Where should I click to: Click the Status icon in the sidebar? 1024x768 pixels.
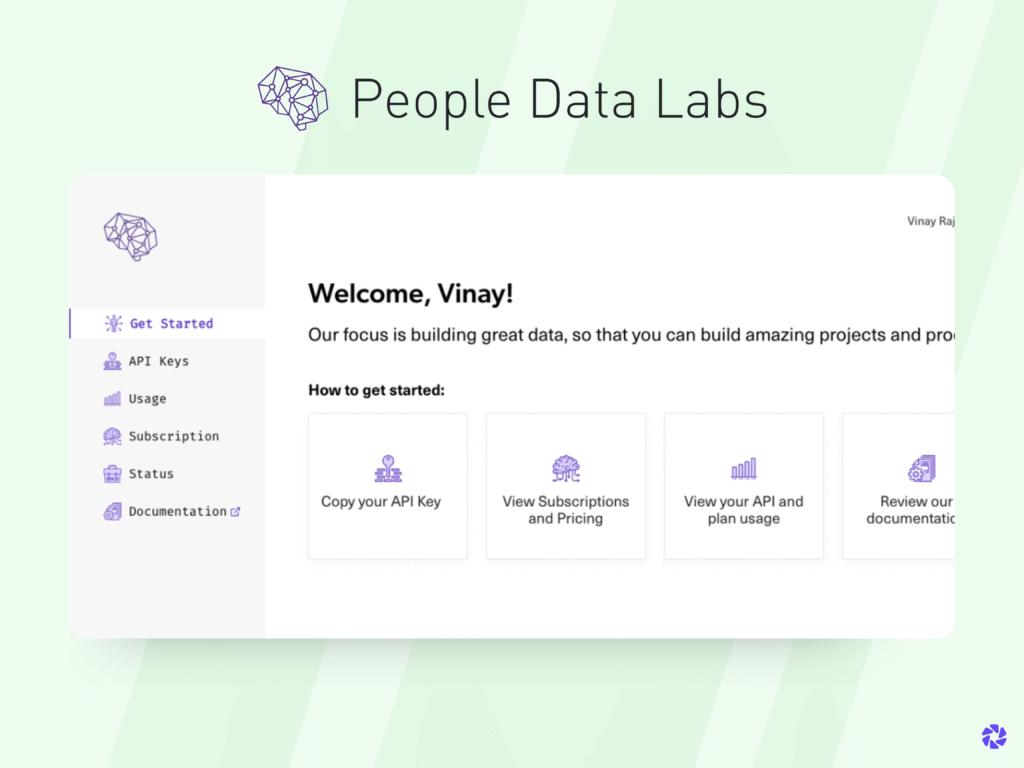(113, 473)
